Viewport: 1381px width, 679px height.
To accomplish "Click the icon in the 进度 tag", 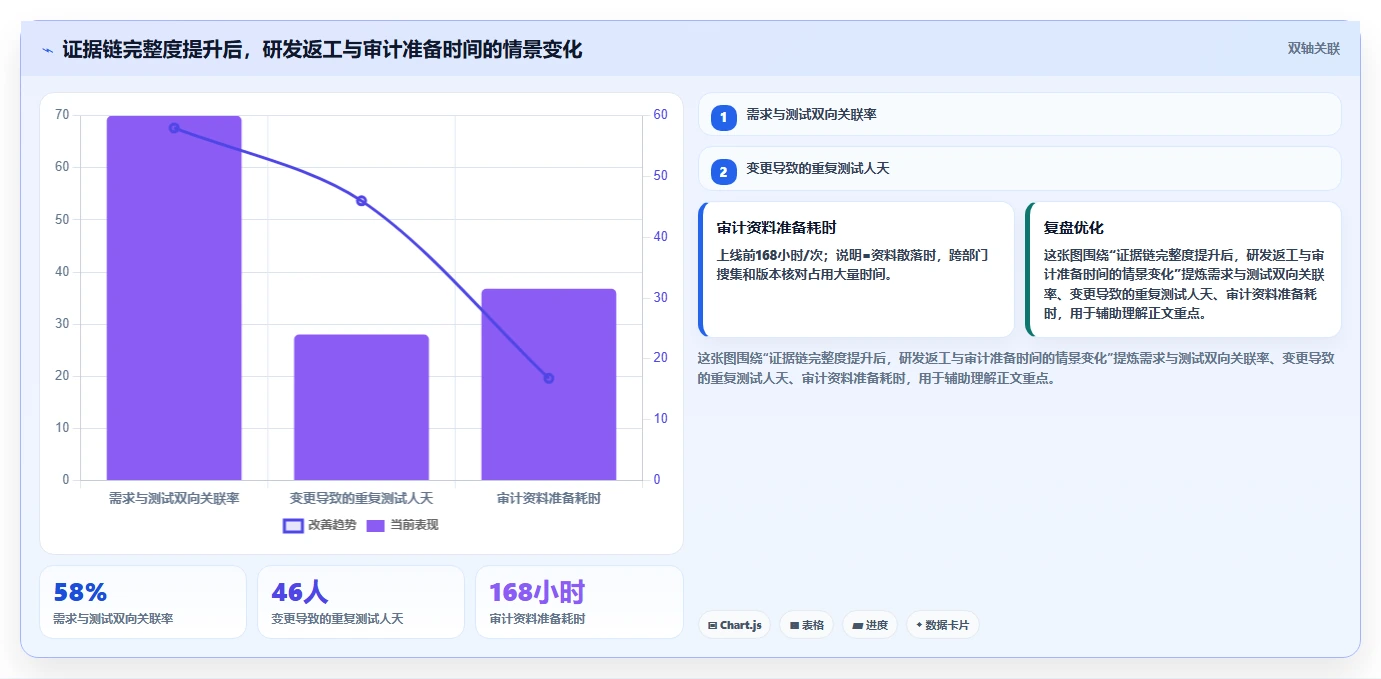I will [858, 626].
